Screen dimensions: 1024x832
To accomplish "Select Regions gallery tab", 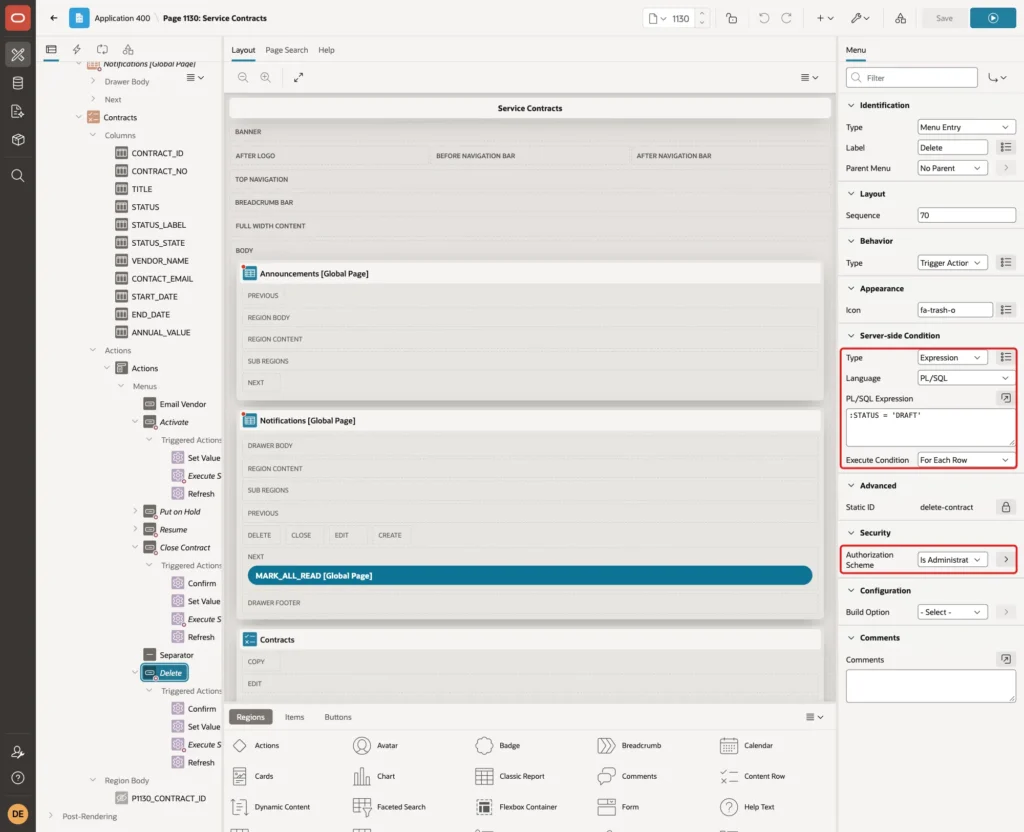I will coord(250,716).
